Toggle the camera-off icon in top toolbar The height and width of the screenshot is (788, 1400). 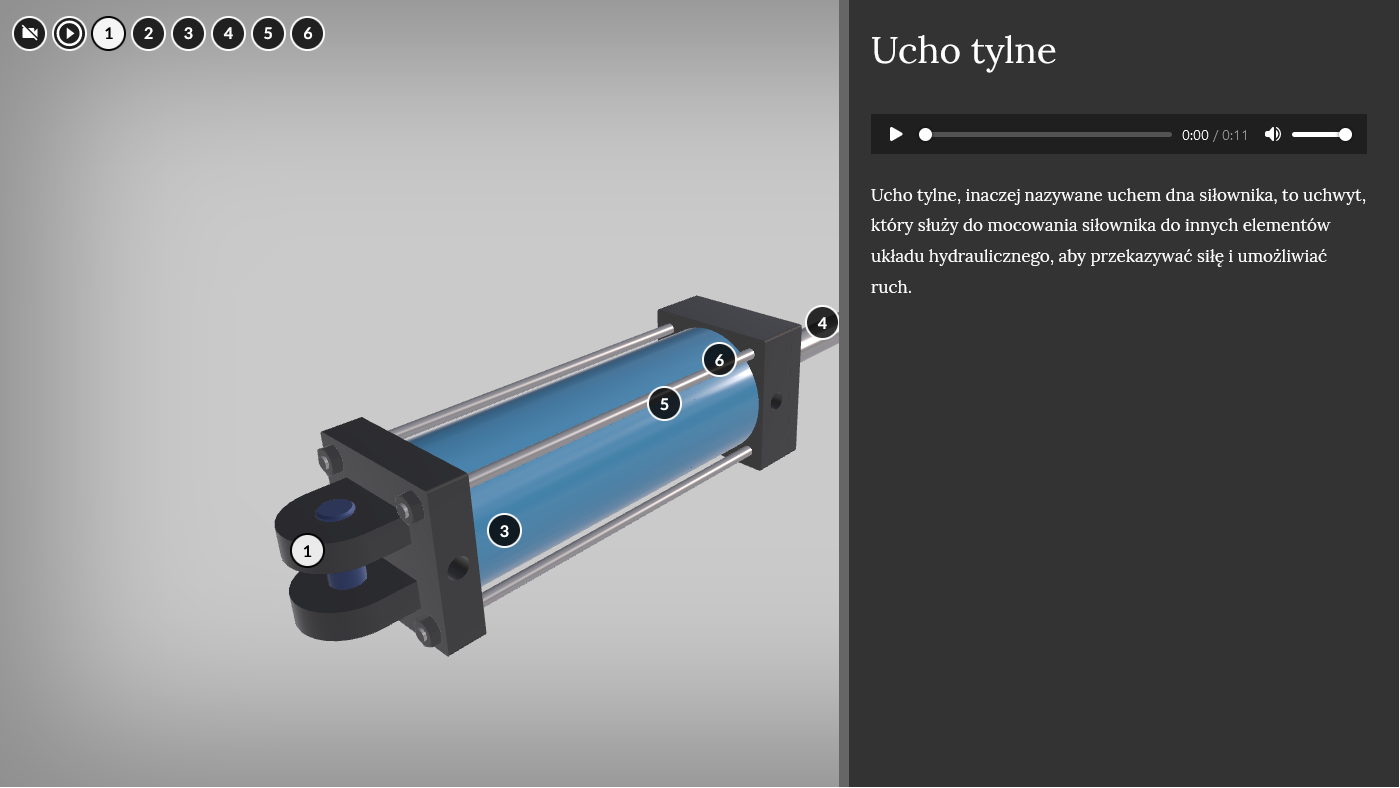pos(30,34)
